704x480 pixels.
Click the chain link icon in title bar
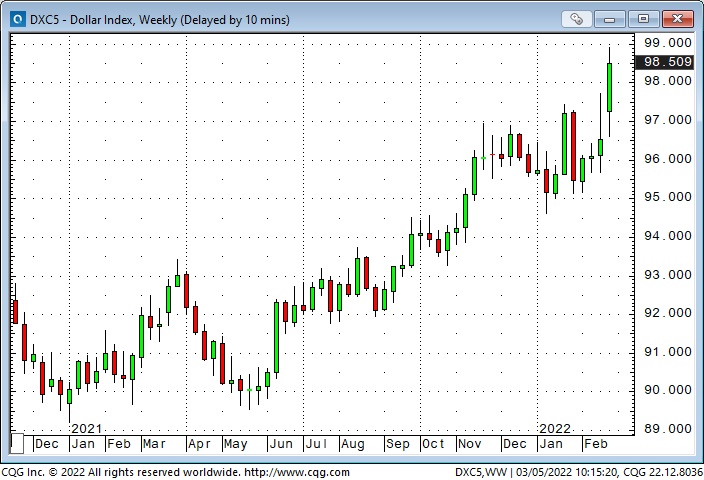click(x=576, y=19)
